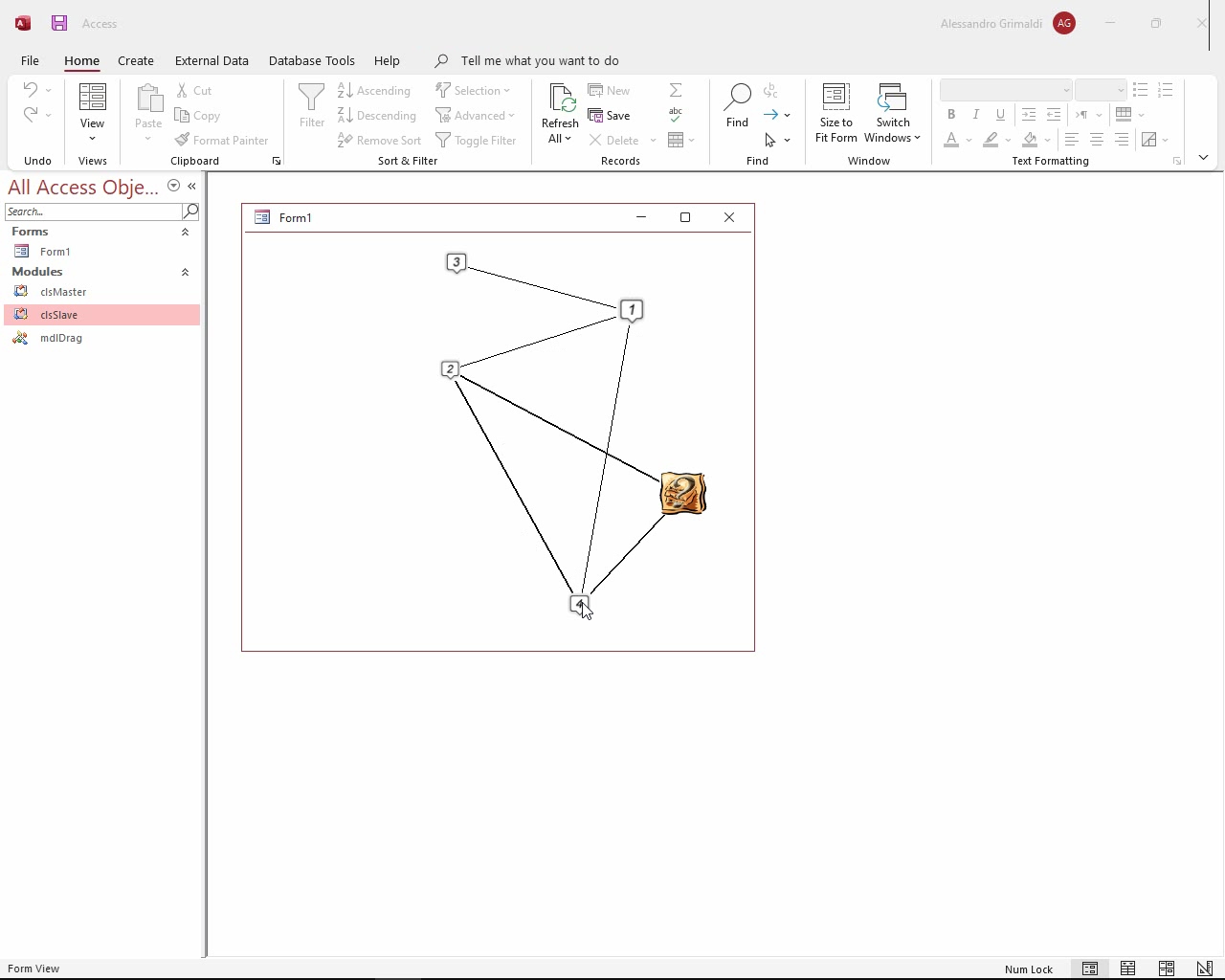The image size is (1225, 980).
Task: Switch to Design View in status bar
Action: pyautogui.click(x=1205, y=969)
